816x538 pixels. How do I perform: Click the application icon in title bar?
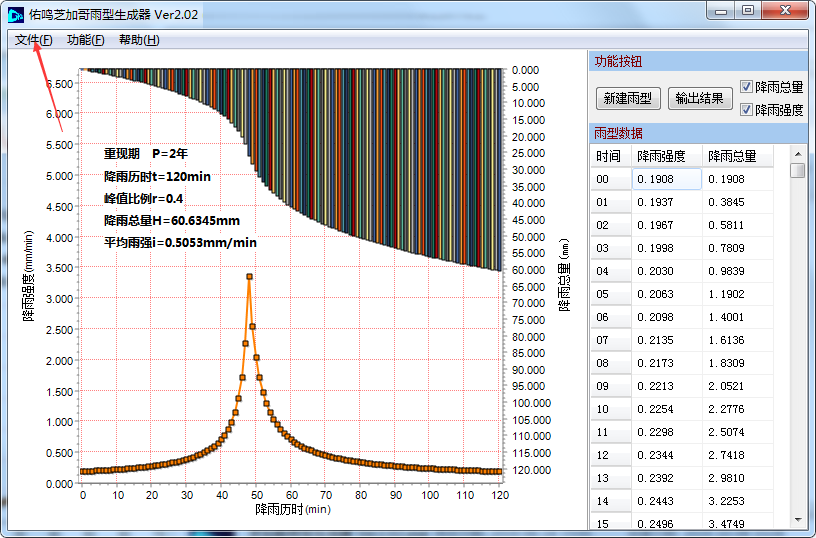click(16, 12)
